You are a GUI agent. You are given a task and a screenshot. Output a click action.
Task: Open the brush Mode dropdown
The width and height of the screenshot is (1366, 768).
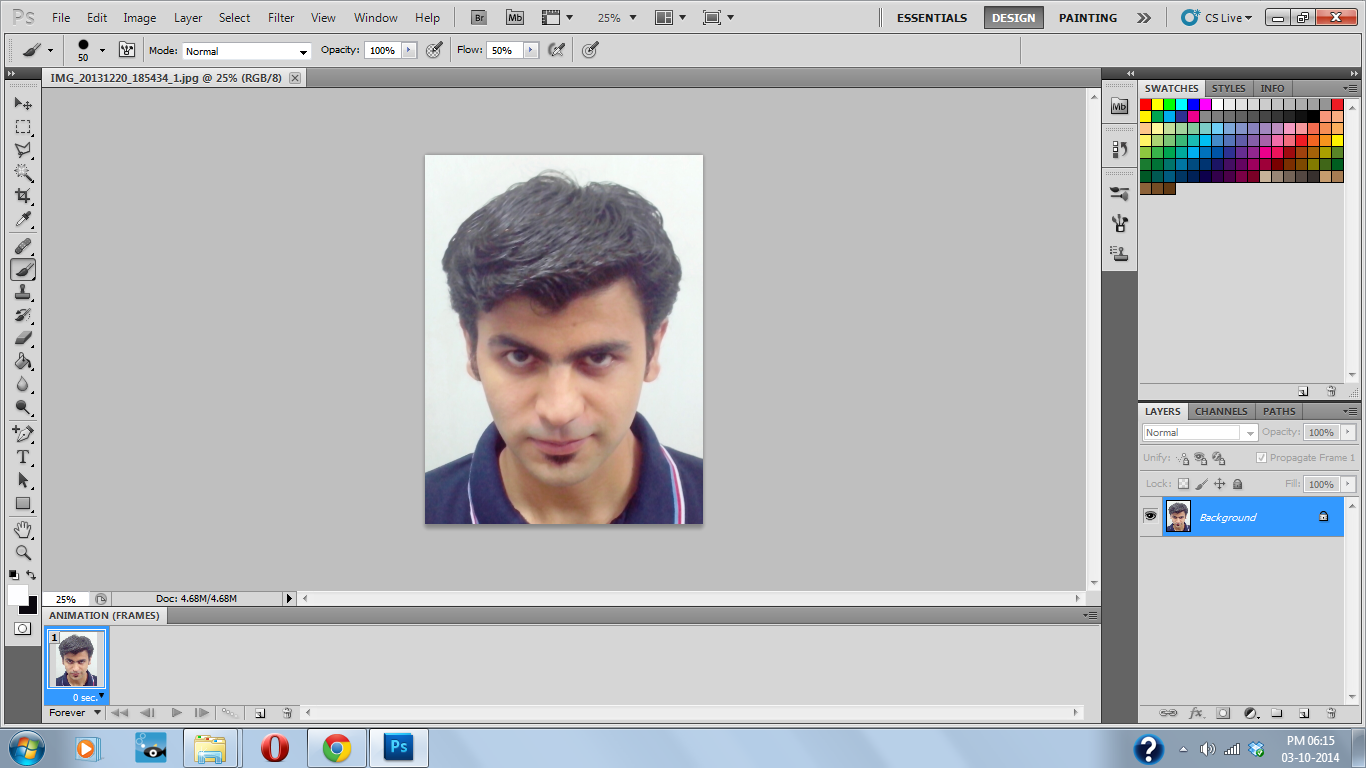(246, 51)
